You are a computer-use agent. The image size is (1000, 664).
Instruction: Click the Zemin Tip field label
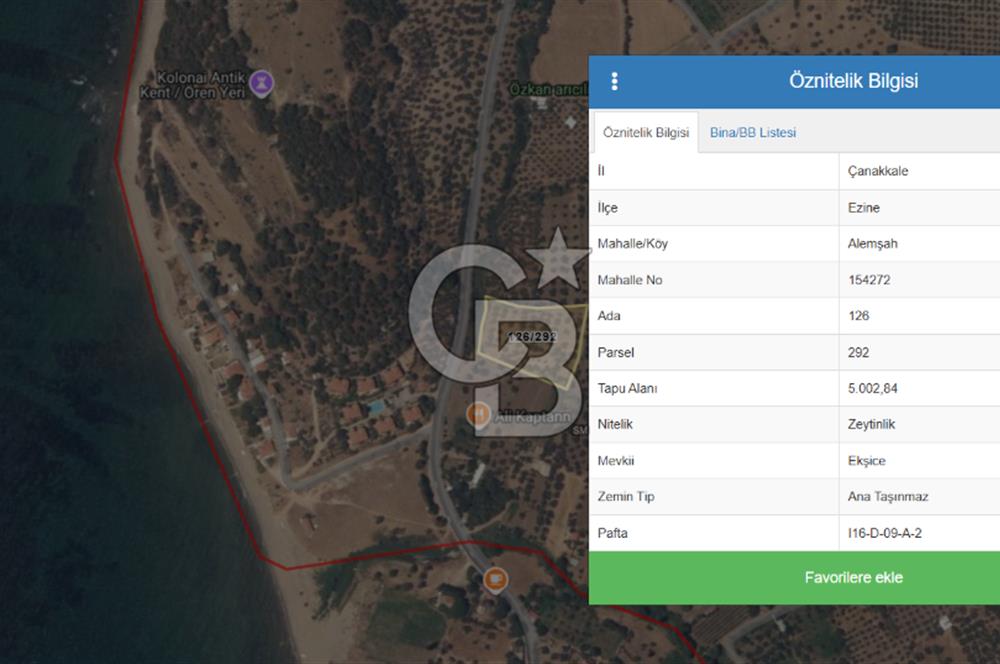(626, 496)
